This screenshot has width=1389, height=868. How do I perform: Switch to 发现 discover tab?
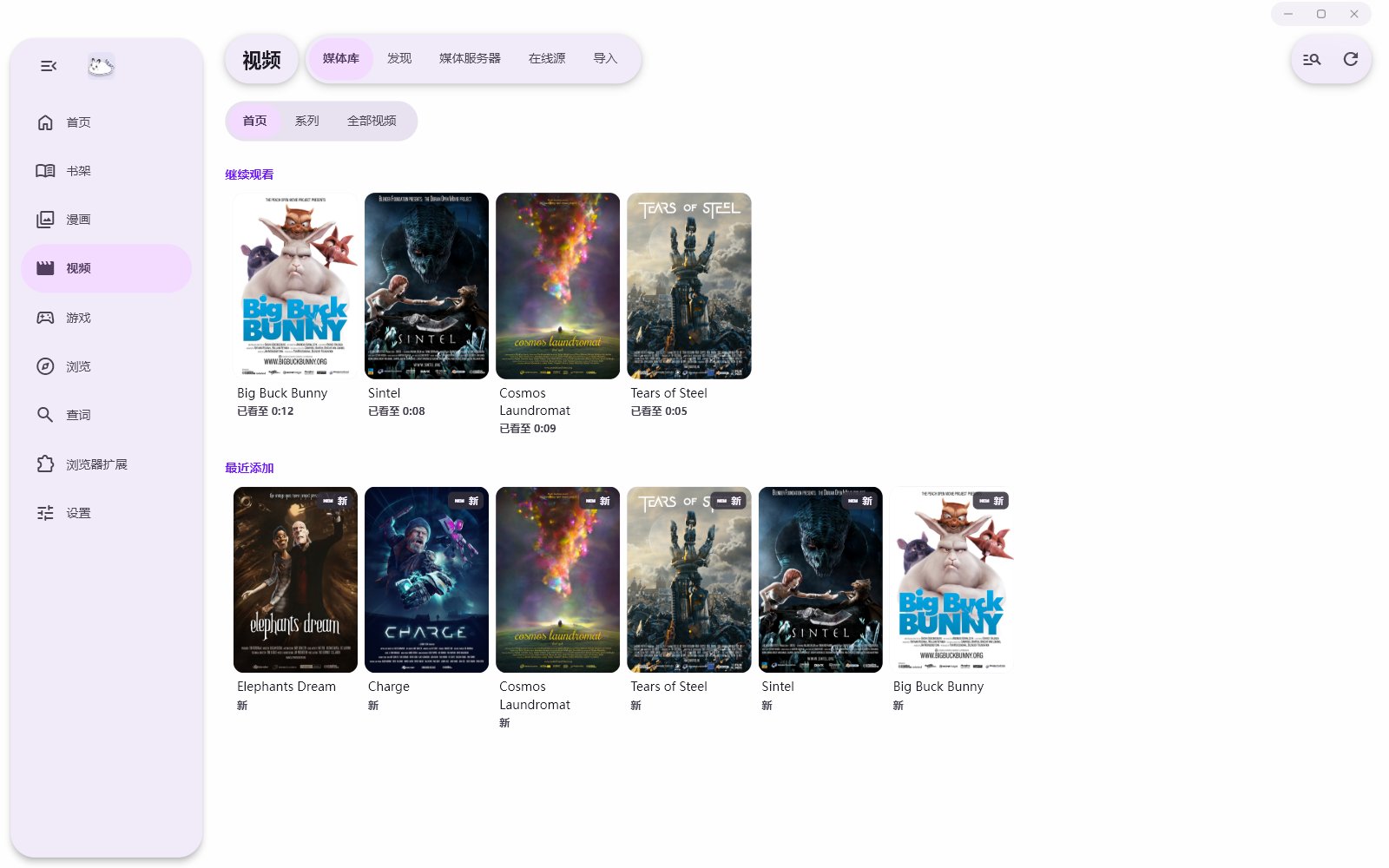pos(399,59)
